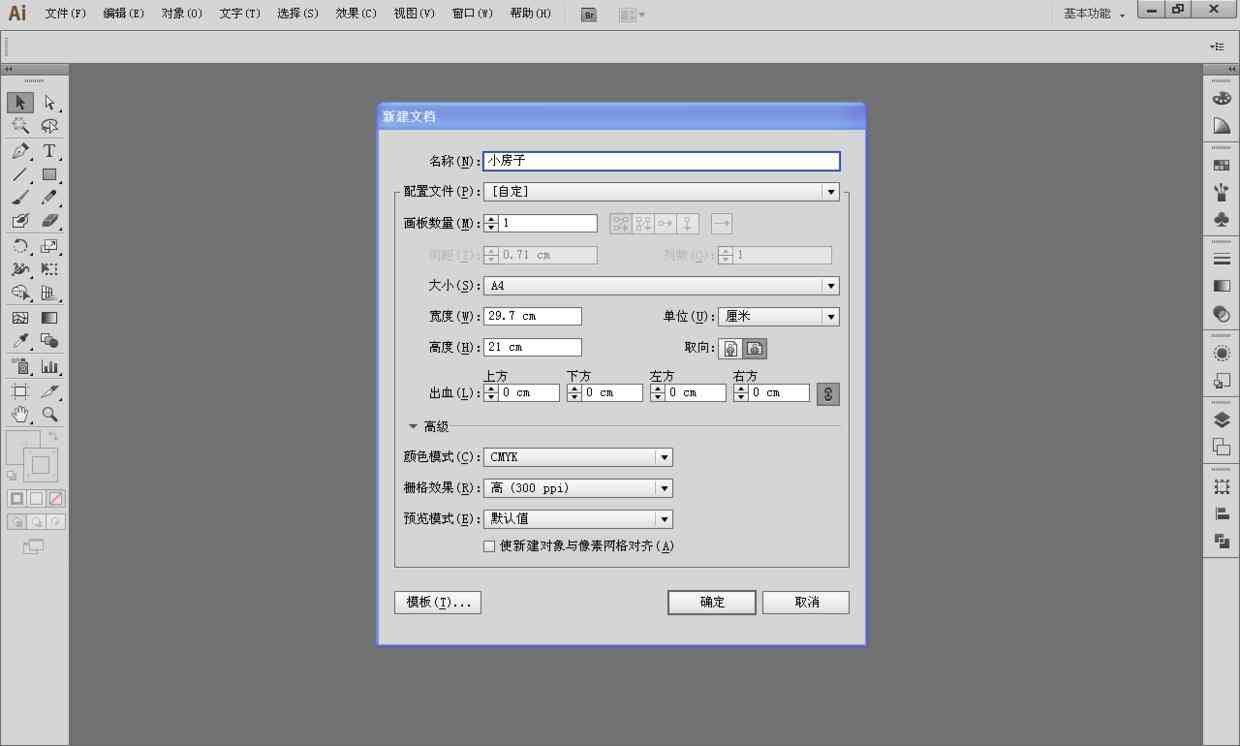Open the 配置文件 dropdown
This screenshot has height=746, width=1240.
coord(661,192)
